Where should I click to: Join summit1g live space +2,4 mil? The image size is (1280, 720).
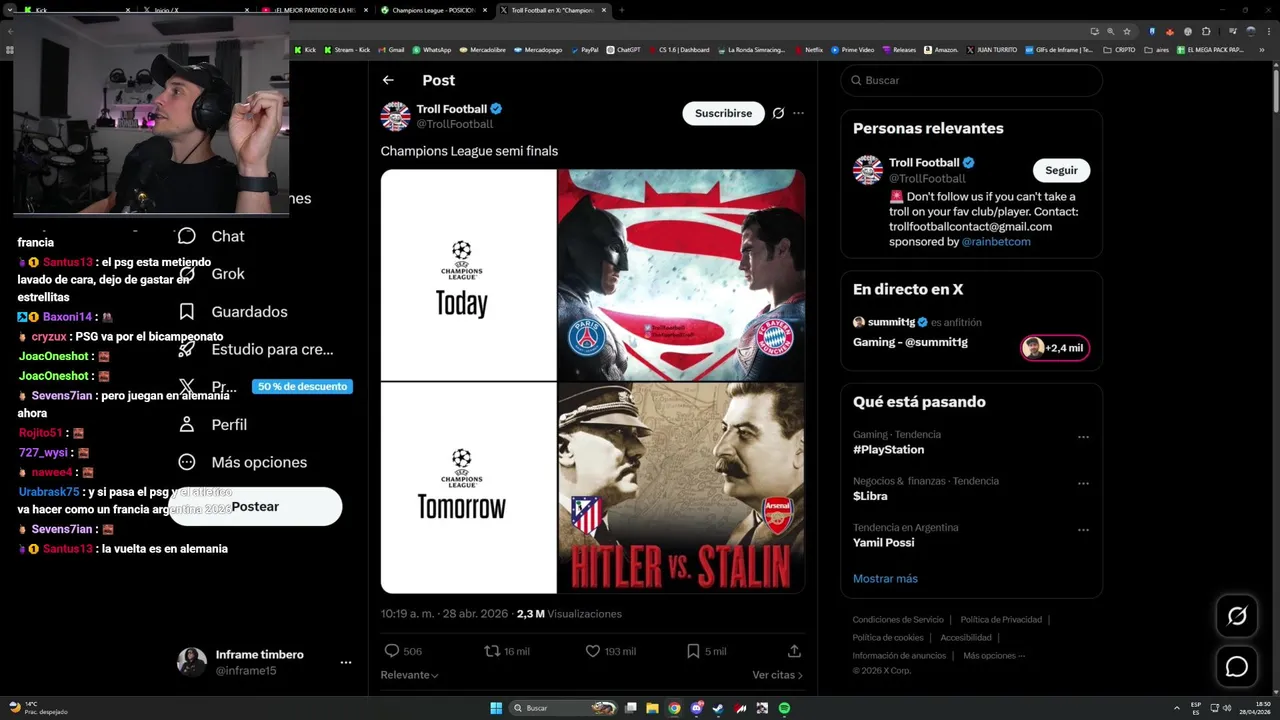(1055, 348)
